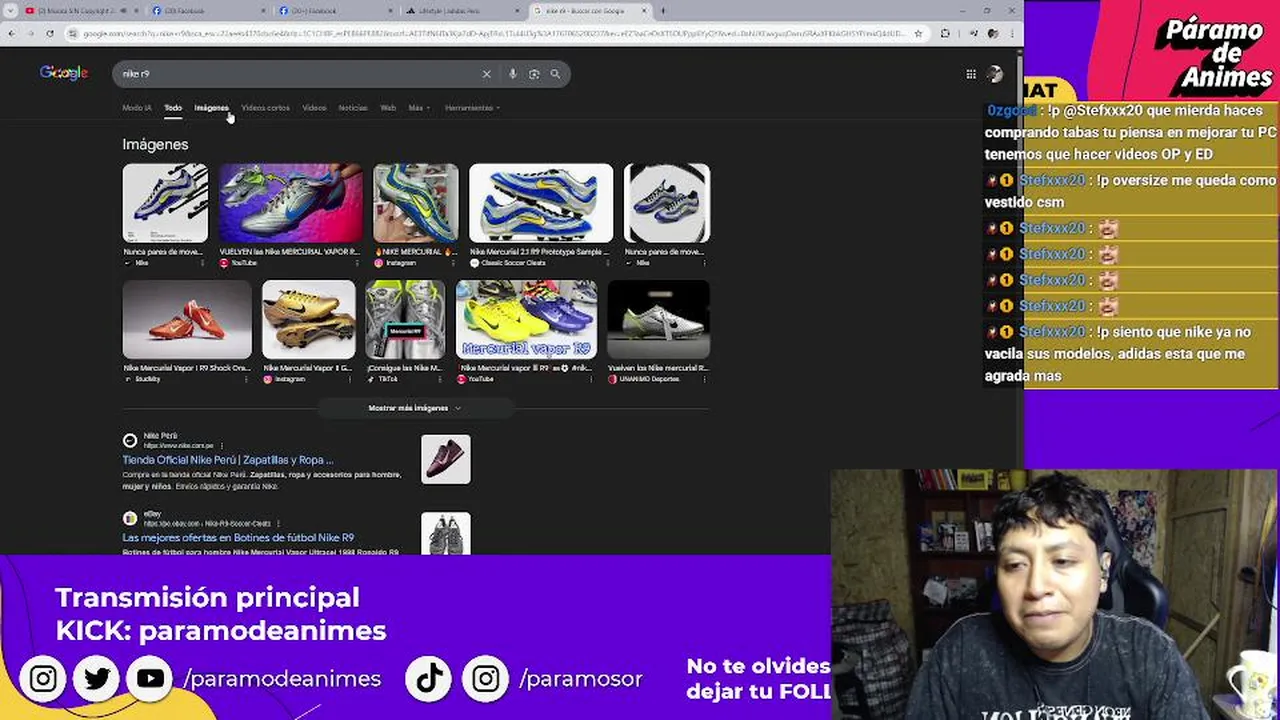Open the 'Mercurial vapor R9' YouTube image

click(527, 319)
